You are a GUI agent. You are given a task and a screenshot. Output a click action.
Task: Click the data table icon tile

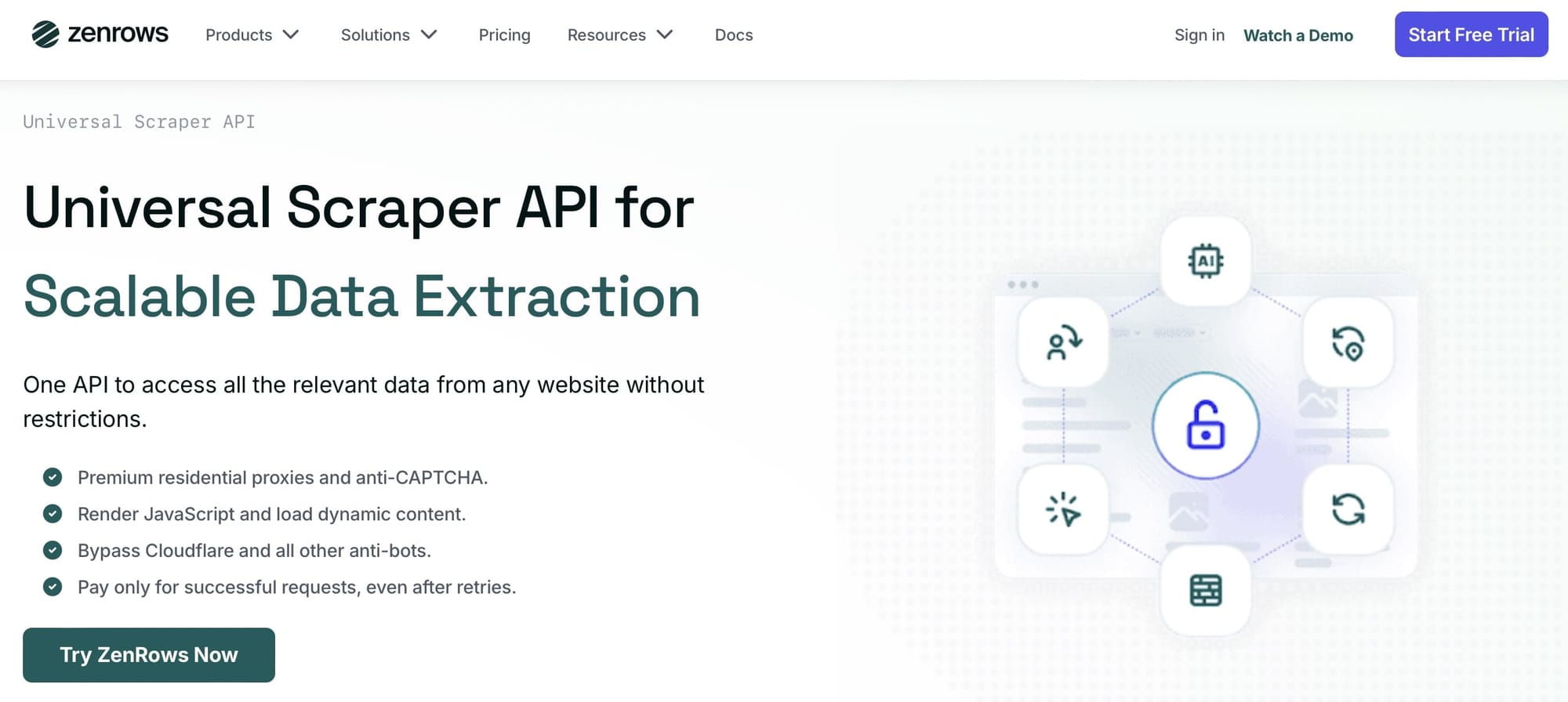(1205, 591)
